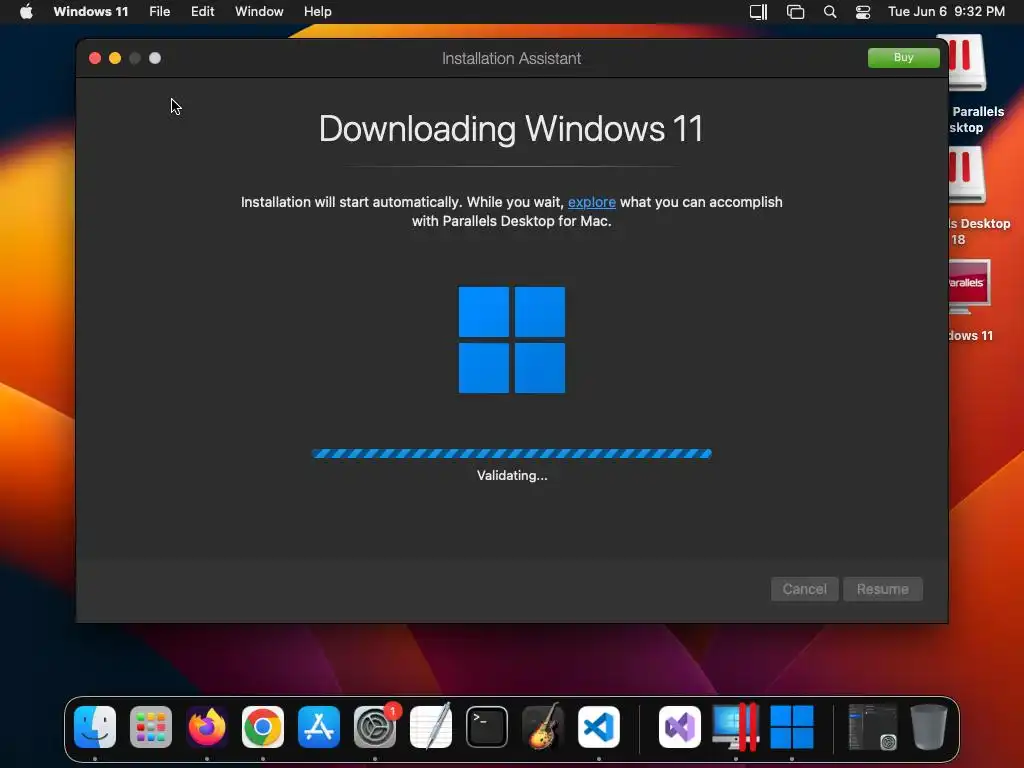This screenshot has height=768, width=1024.
Task: Click the Validating... status text
Action: [512, 475]
